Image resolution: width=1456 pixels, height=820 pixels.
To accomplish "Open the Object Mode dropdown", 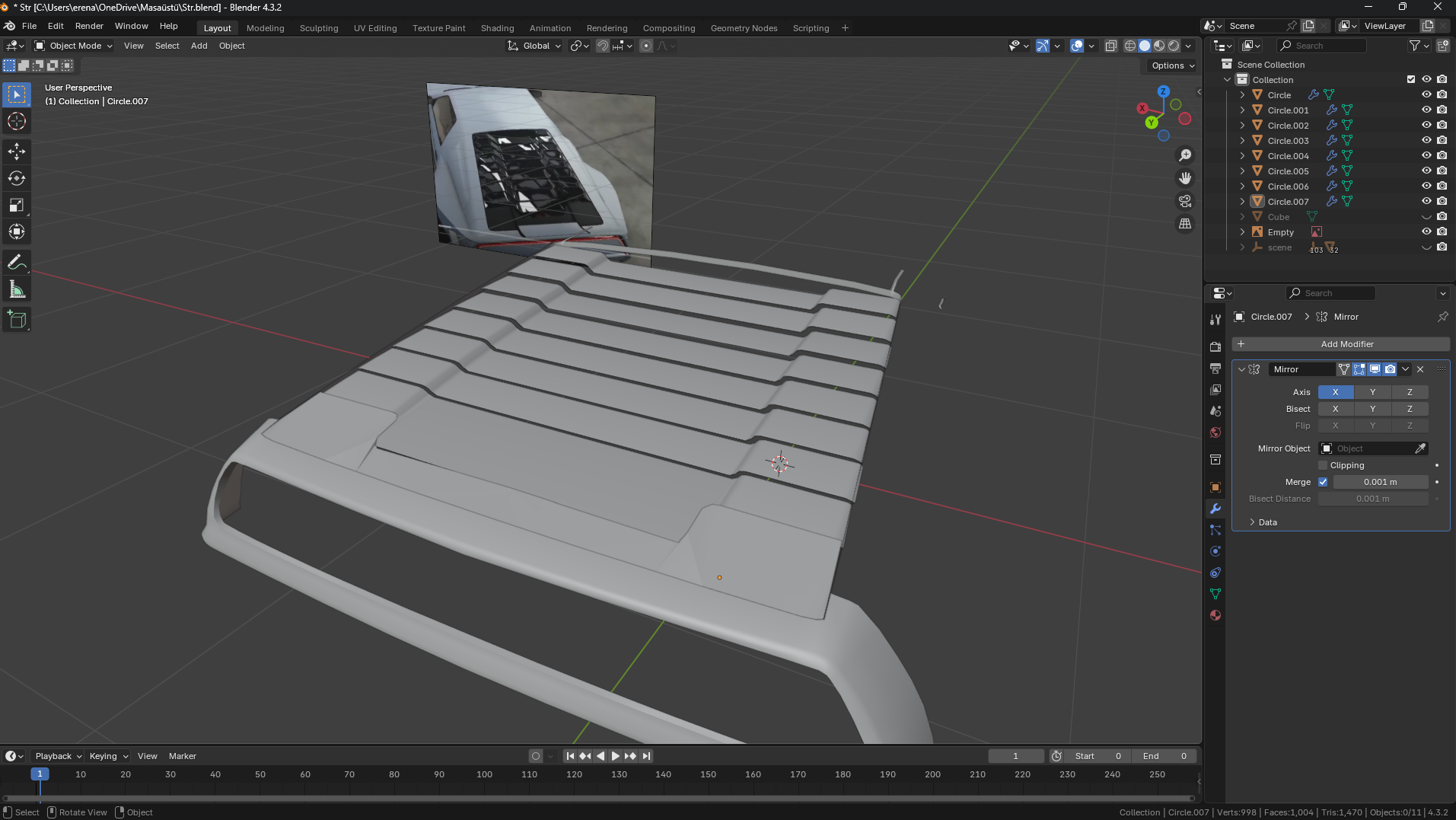I will click(74, 46).
